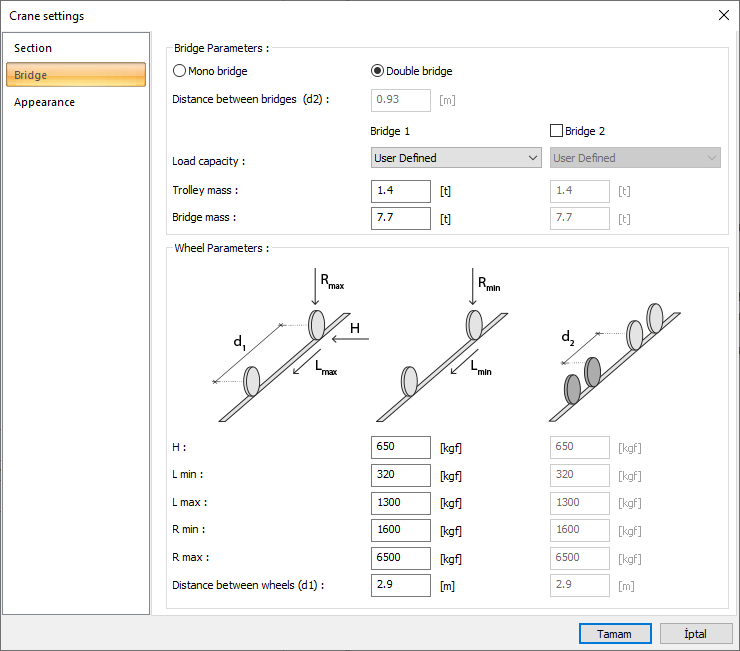Switch to the Appearance page
Viewport: 740px width, 651px height.
click(44, 102)
